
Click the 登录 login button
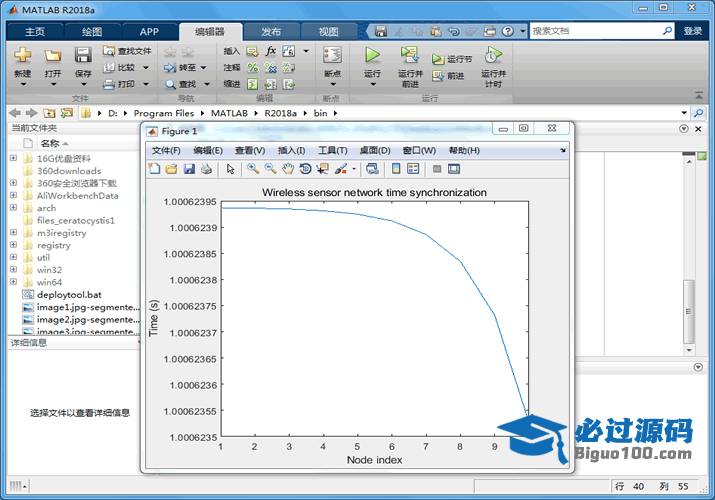point(693,31)
